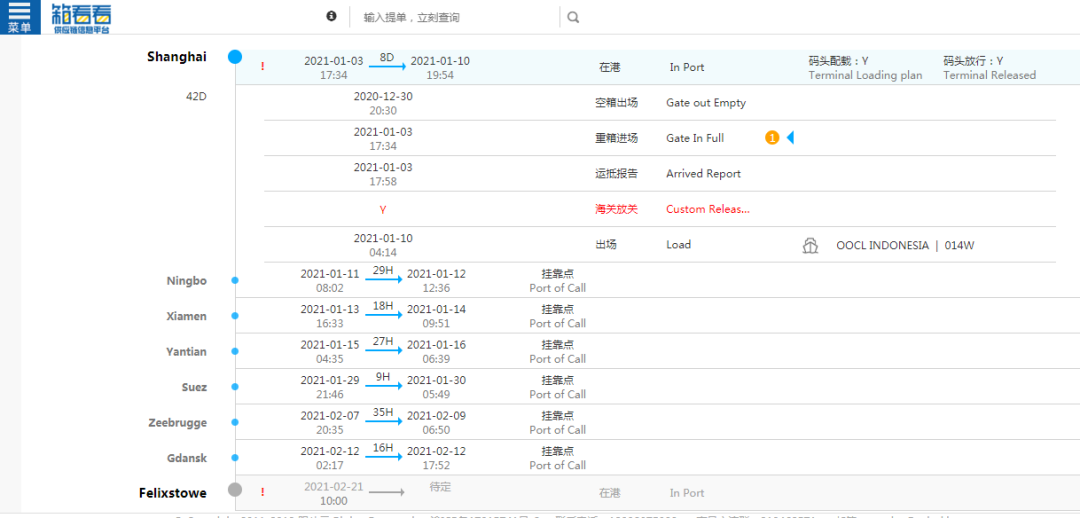Click the magnifier search icon
1080x518 pixels.
coord(573,17)
